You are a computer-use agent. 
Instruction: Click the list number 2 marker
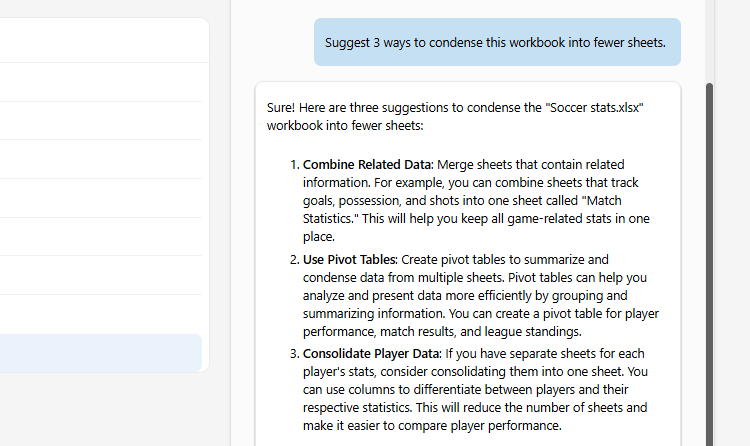(294, 259)
